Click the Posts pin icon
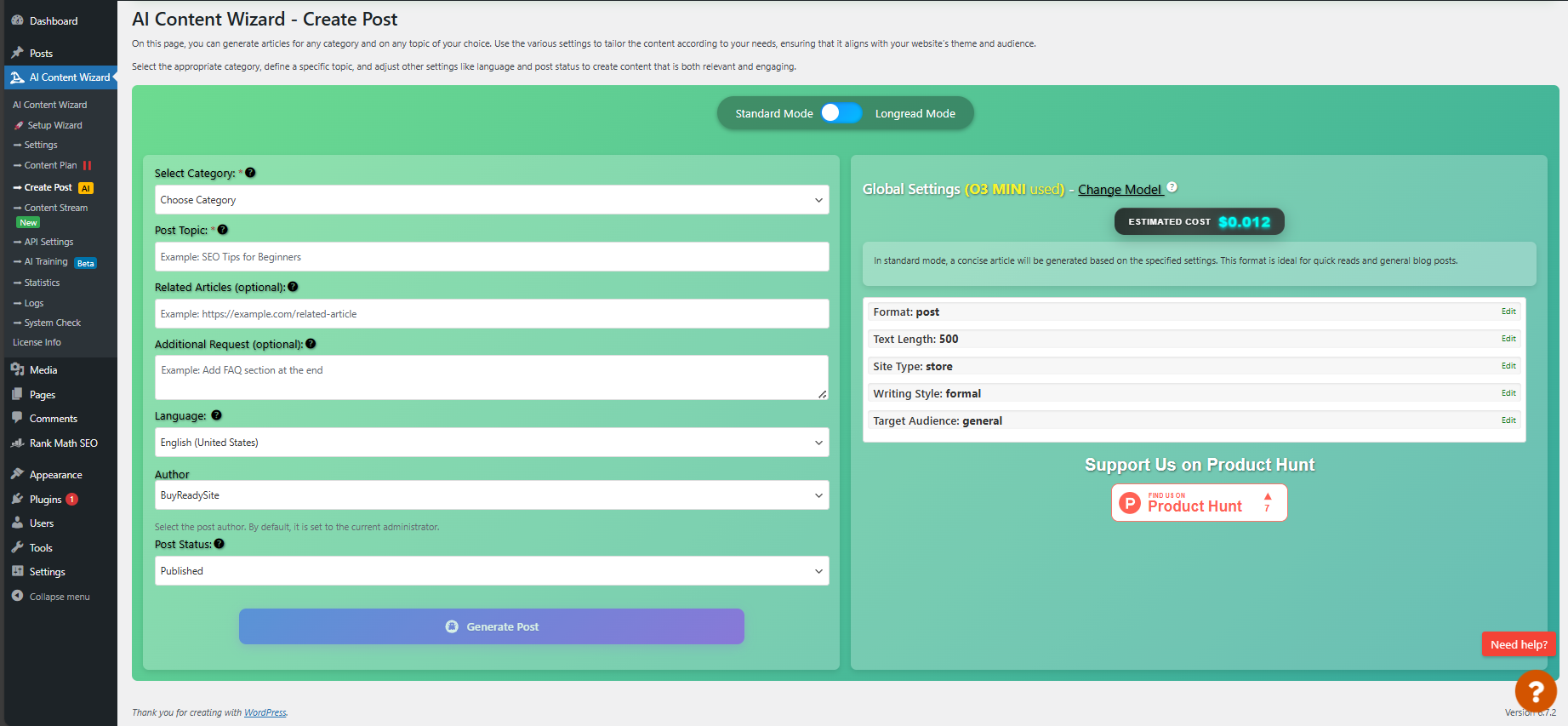The height and width of the screenshot is (726, 1568). click(x=17, y=53)
